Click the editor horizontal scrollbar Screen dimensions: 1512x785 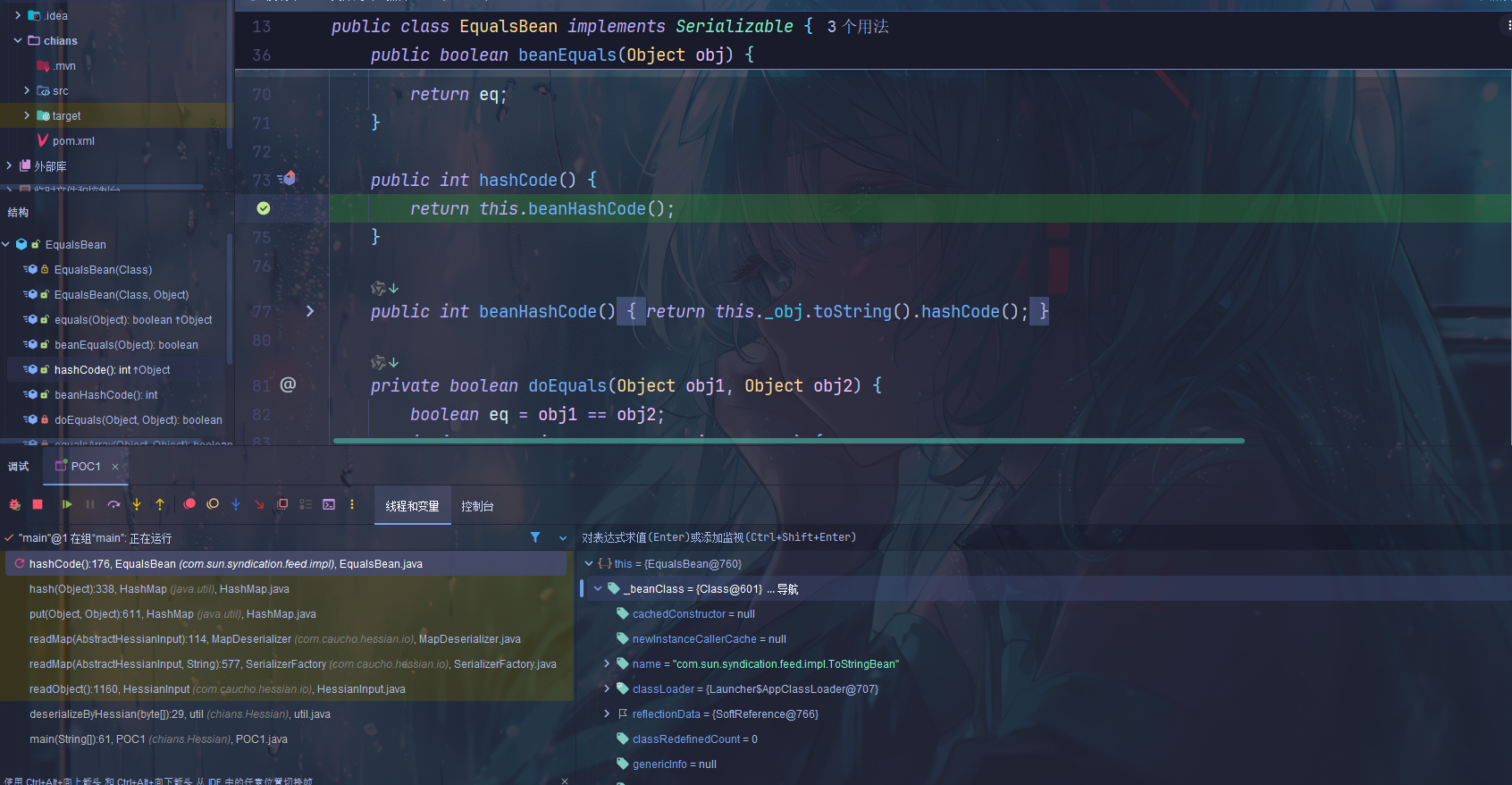(788, 441)
